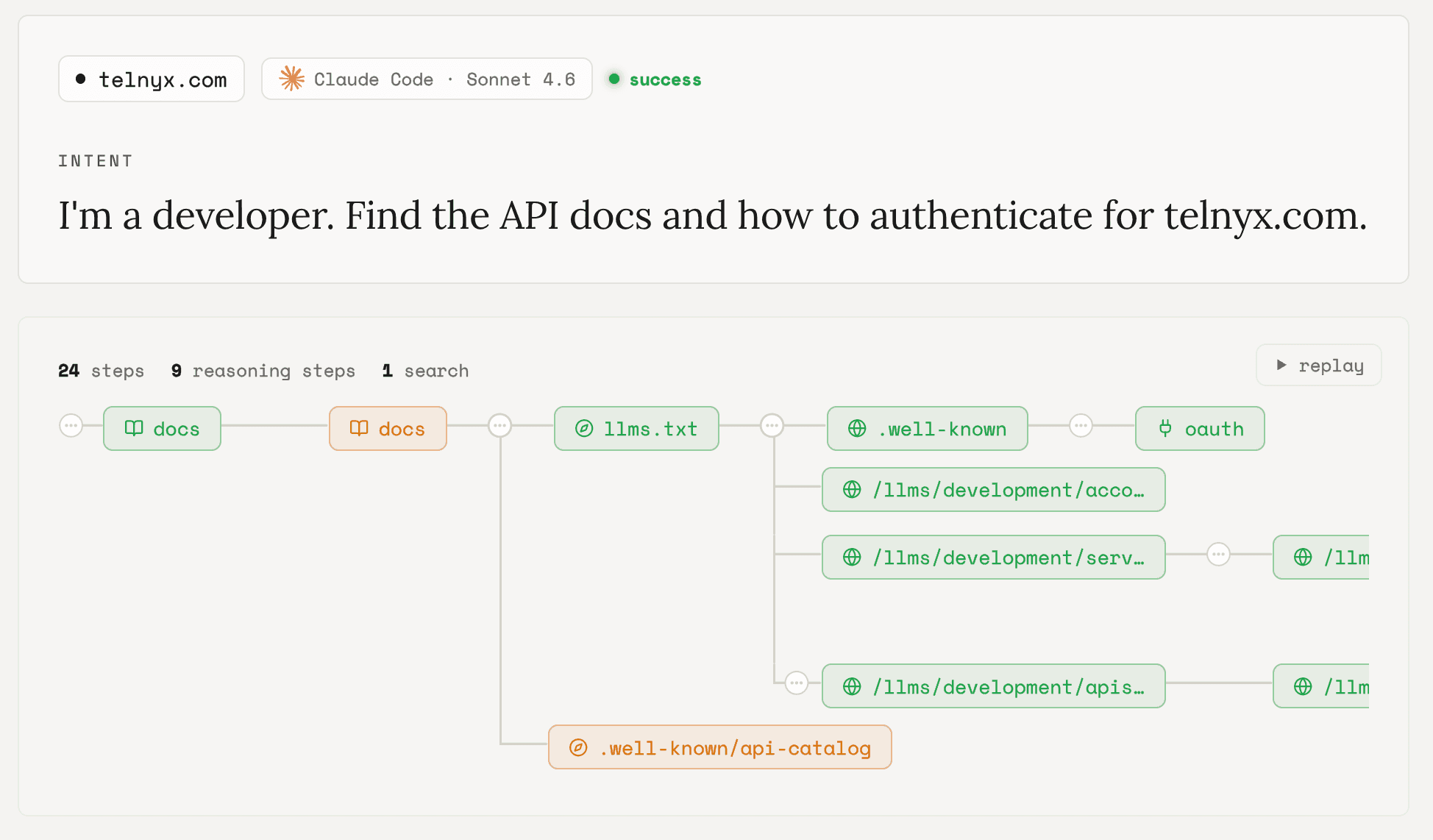Screen dimensions: 1433x840
Task: Expand ellipsis node before /llms/development/apis…
Action: [797, 683]
